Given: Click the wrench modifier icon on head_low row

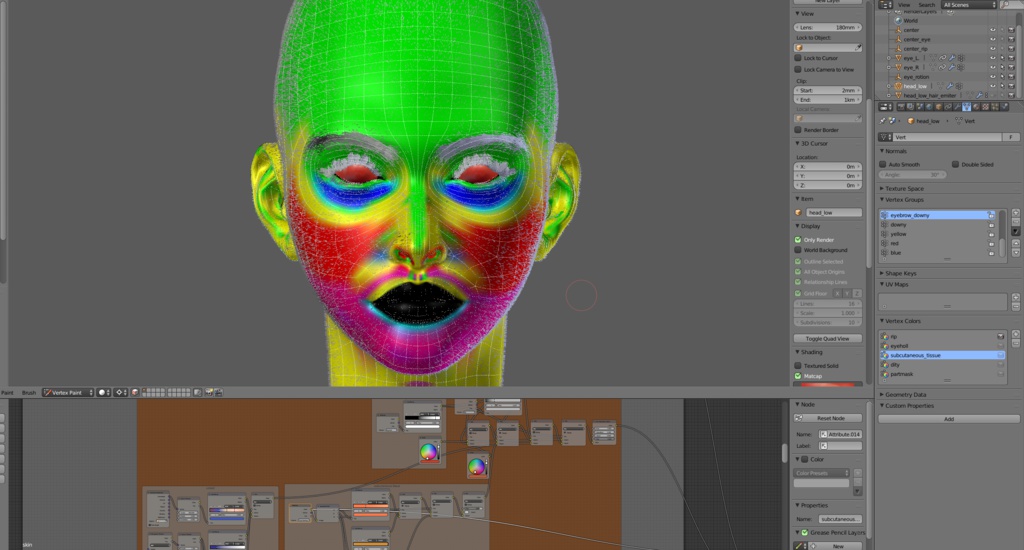Looking at the screenshot, I should click(950, 86).
